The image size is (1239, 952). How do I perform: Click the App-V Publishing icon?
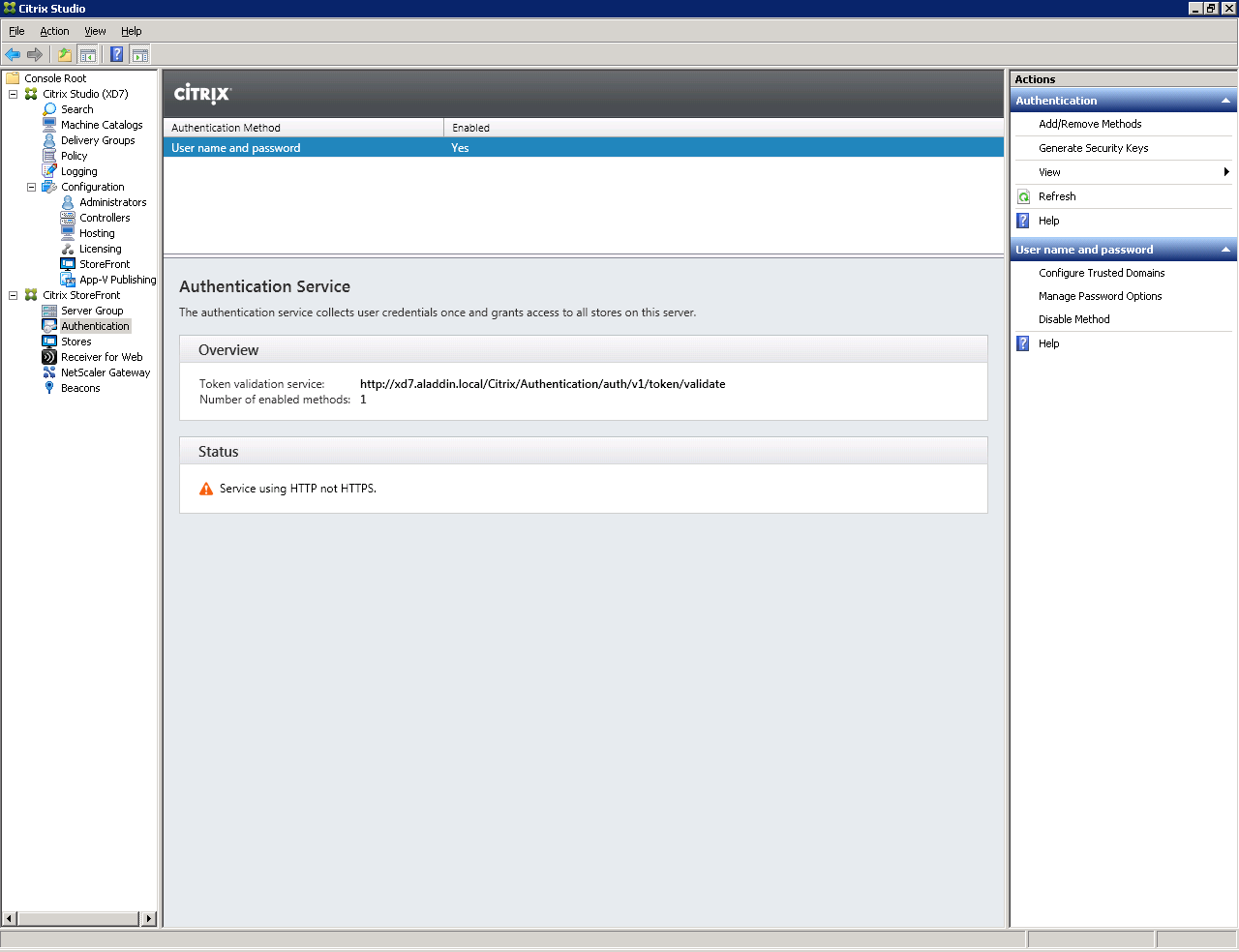[68, 280]
